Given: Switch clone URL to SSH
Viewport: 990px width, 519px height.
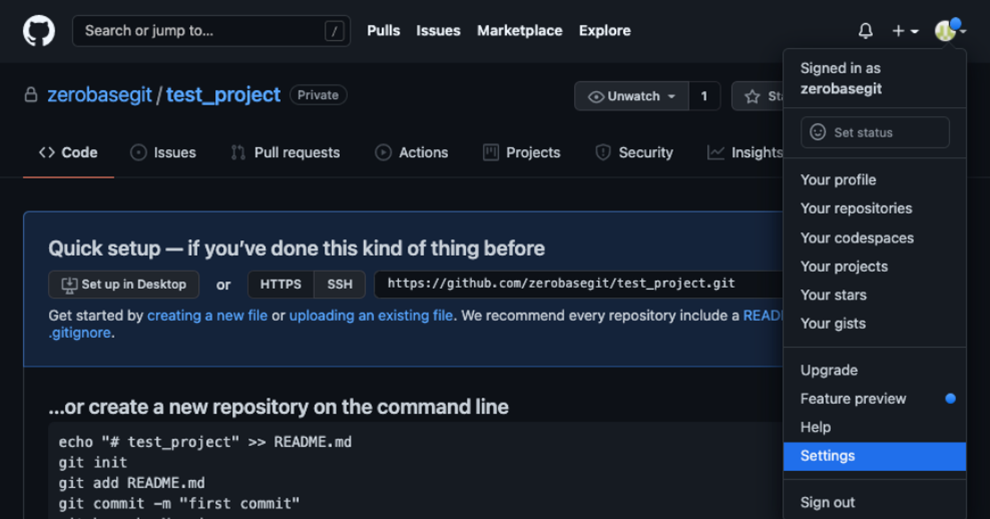Looking at the screenshot, I should point(340,284).
